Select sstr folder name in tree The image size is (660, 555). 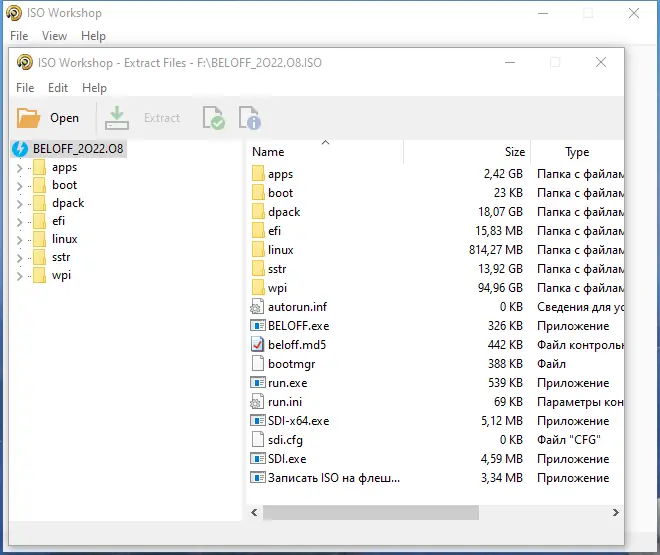tap(61, 257)
